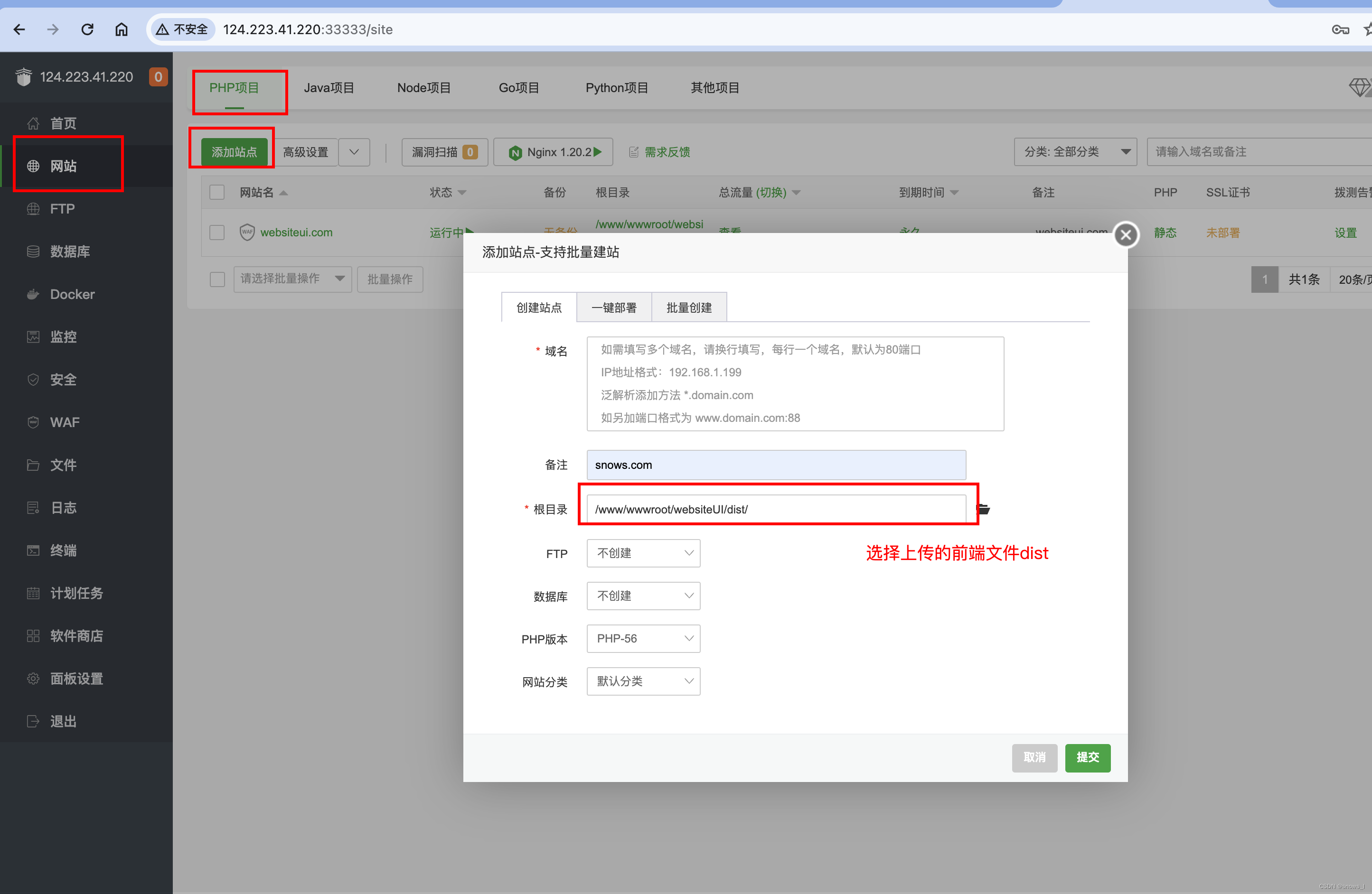
Task: Click 退出 to log out
Action: 64,721
